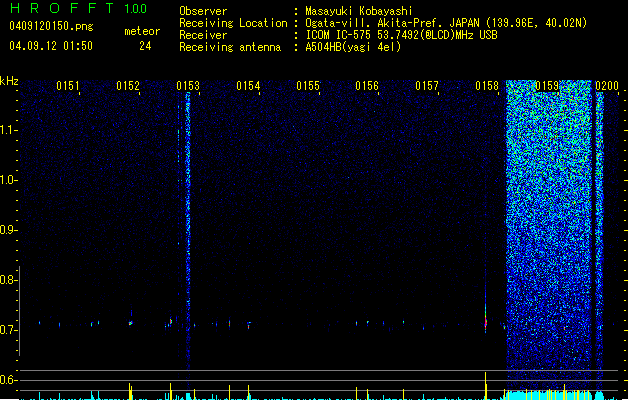Click the observer name Masayuki Kobayashi
Screen dimensions: 629x400
(359, 11)
